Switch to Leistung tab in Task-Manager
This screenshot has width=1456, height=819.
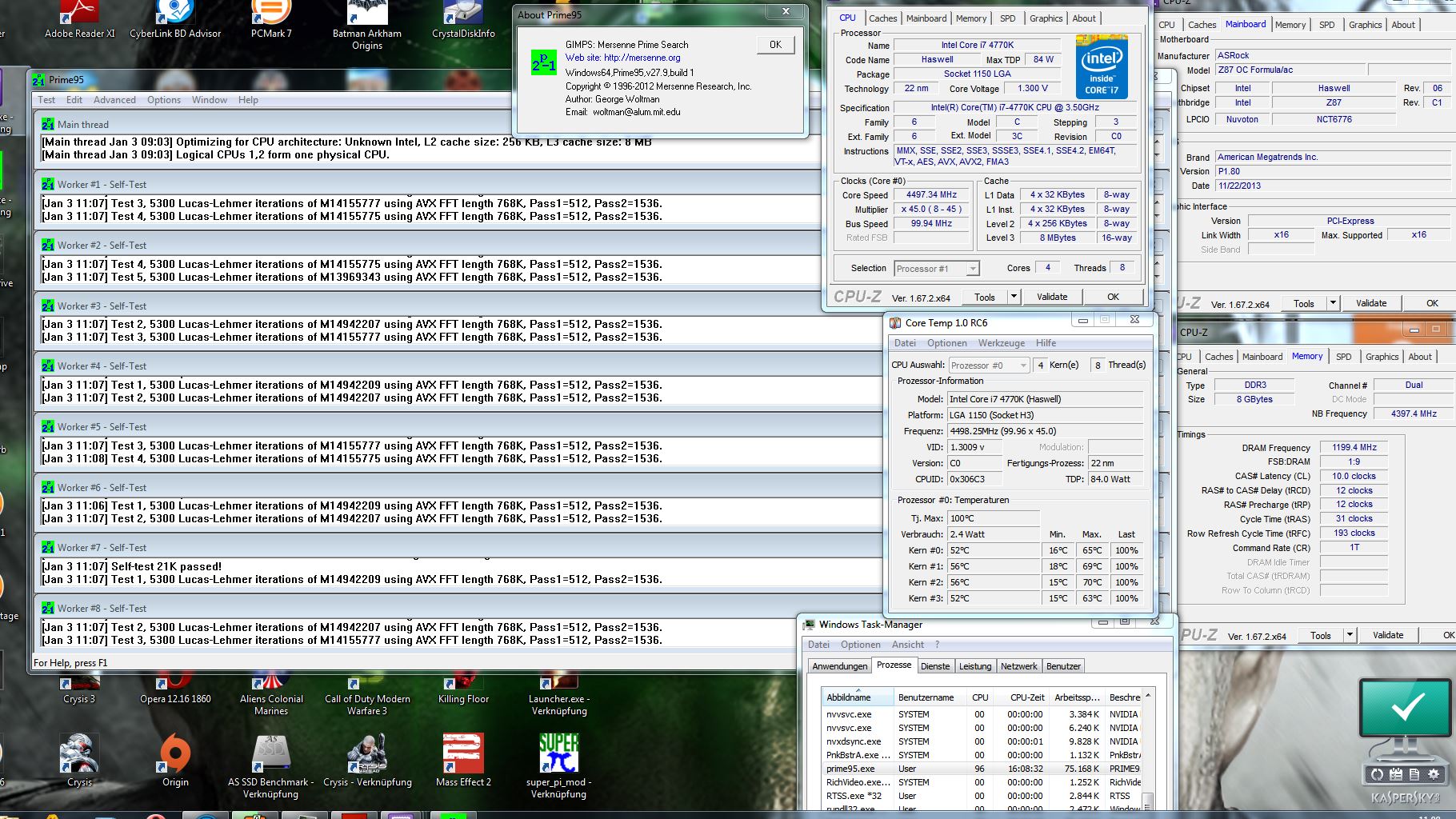pos(975,666)
